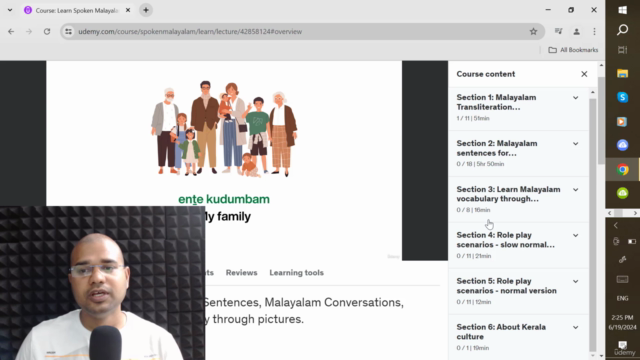Screen dimensions: 640x360
Task: Close the Course content panel
Action: (584, 74)
